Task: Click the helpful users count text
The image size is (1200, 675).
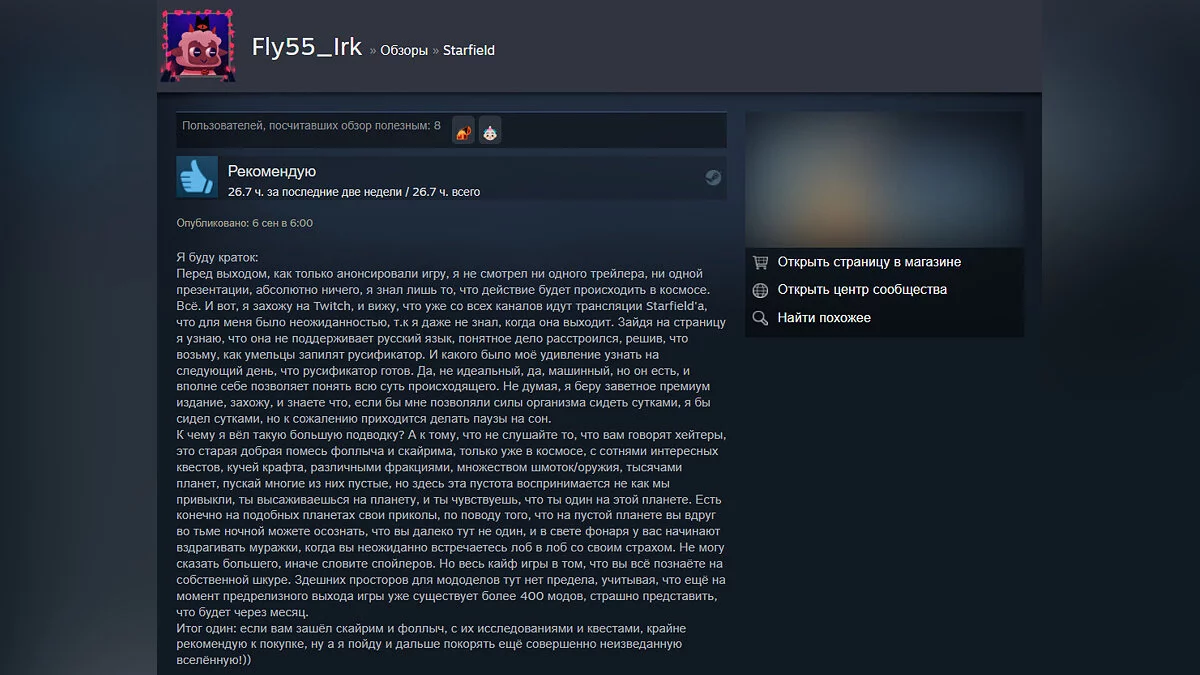Action: [311, 126]
